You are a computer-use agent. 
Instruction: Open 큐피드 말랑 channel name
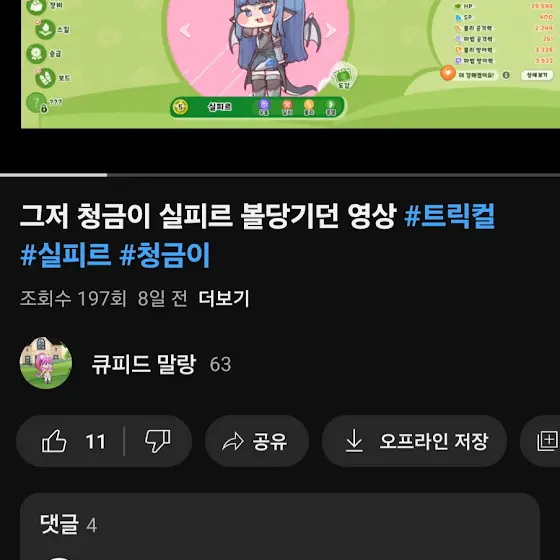point(144,364)
